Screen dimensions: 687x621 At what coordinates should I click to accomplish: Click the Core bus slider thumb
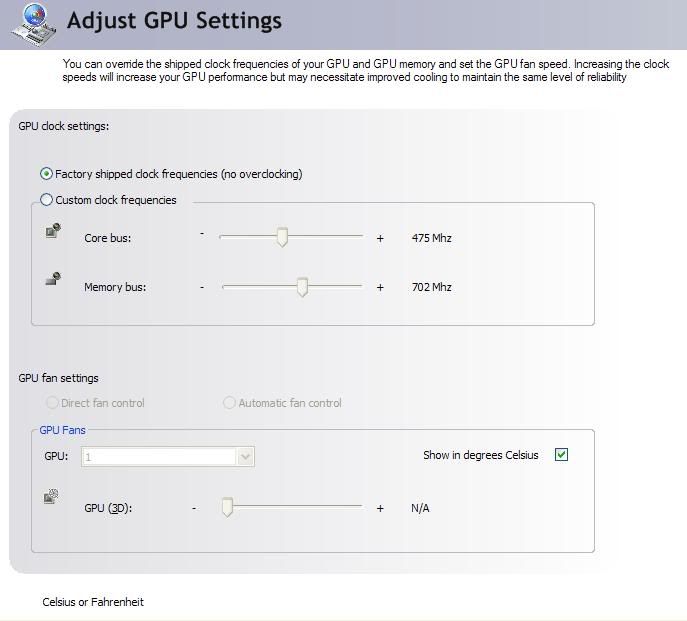tap(282, 237)
